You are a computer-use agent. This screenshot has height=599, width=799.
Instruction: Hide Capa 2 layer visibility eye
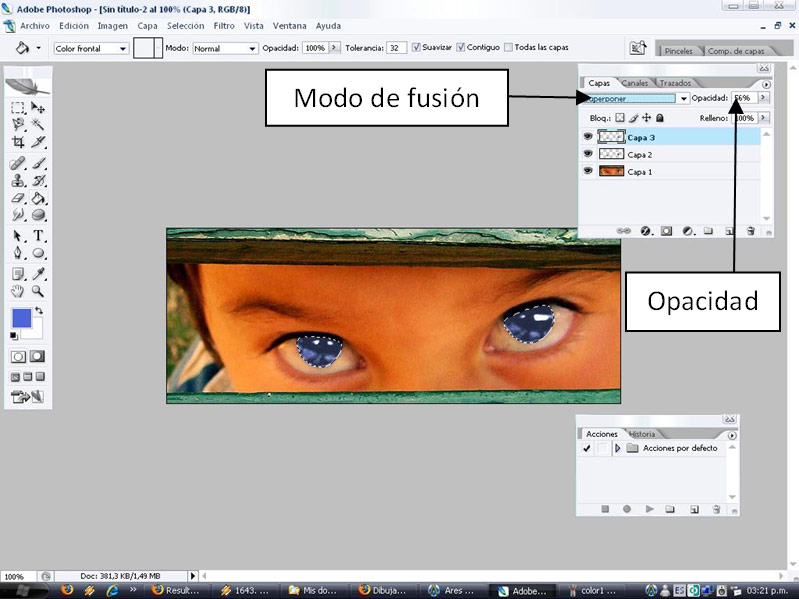pyautogui.click(x=588, y=153)
